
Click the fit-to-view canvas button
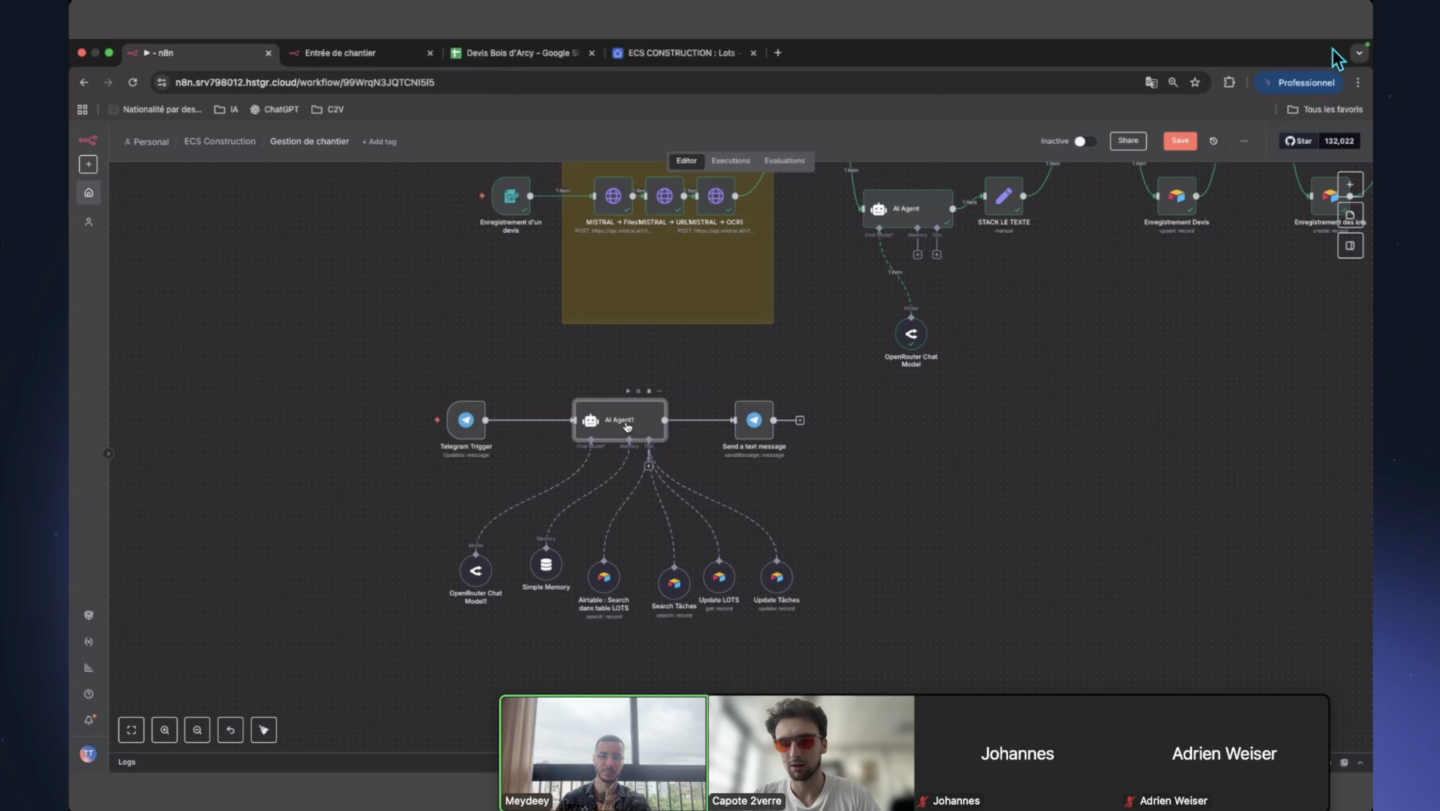131,730
